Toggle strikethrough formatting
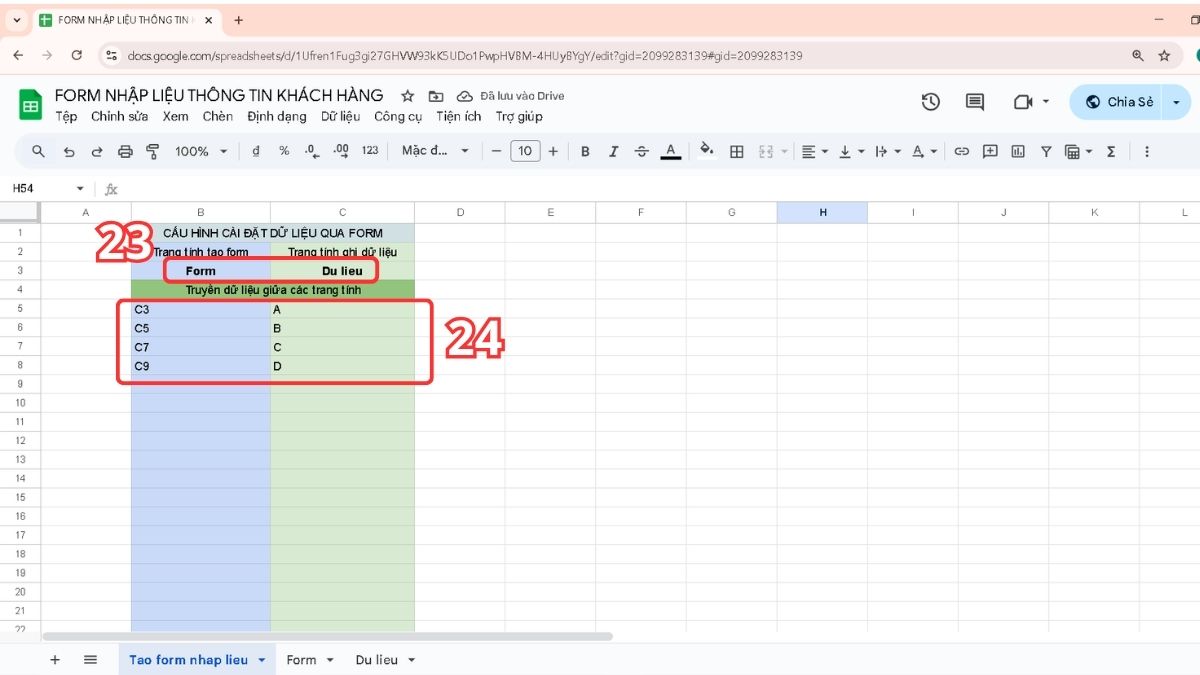 (x=642, y=151)
